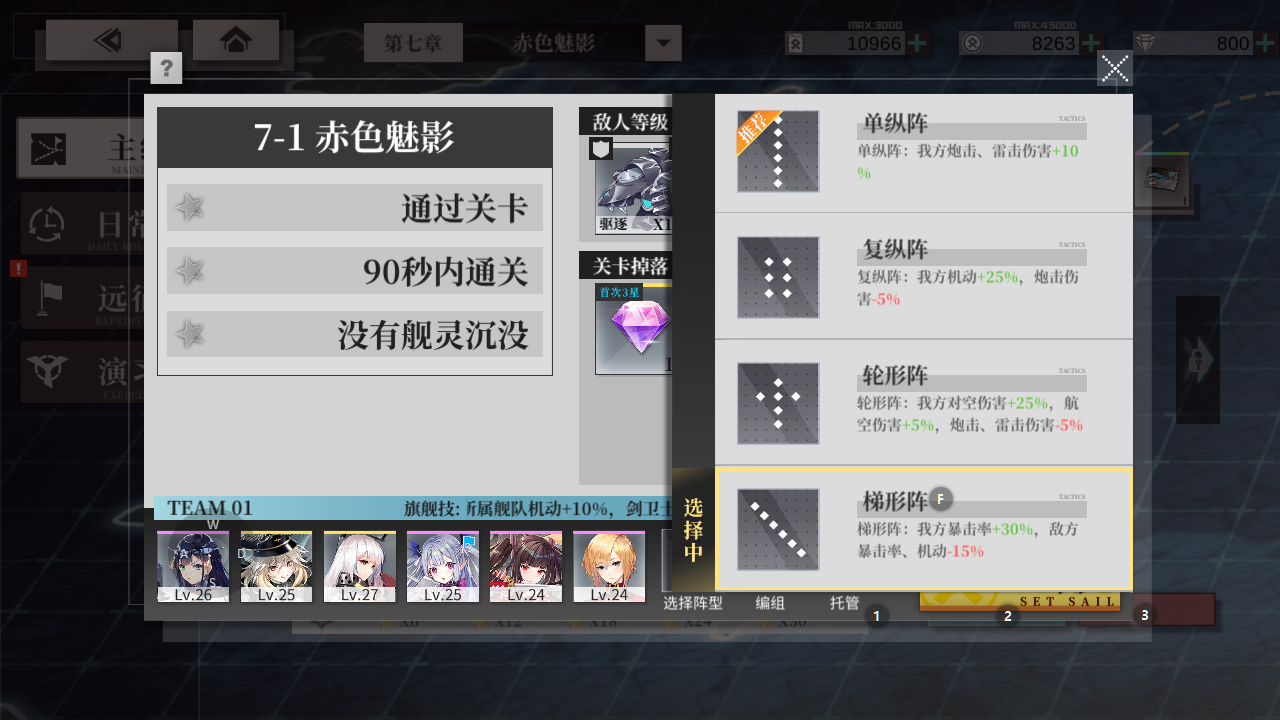Add coins with the green plus
This screenshot has height=720, width=1280.
[x=1091, y=43]
